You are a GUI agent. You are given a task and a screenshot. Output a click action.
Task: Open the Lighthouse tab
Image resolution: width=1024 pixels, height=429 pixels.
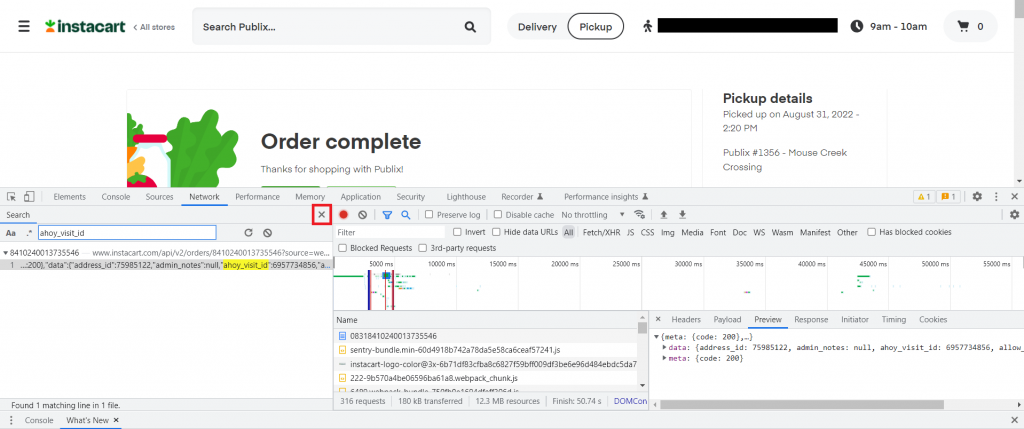[x=466, y=197]
